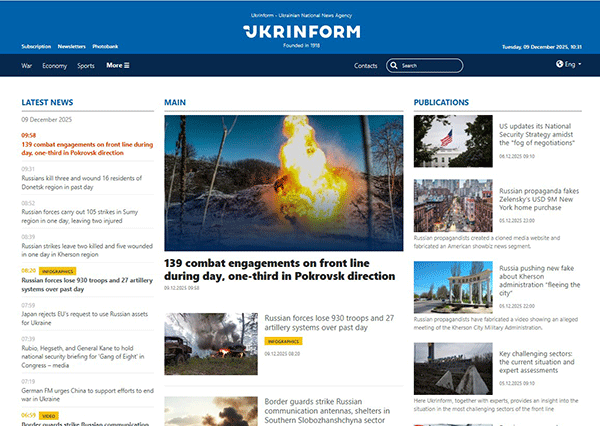This screenshot has width=600, height=426.
Task: Open the smoke cloud thumbnail for the border guards story
Action: tap(211, 411)
